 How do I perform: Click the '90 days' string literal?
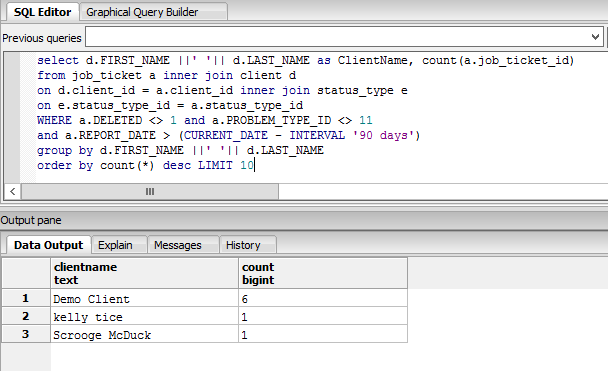(383, 136)
